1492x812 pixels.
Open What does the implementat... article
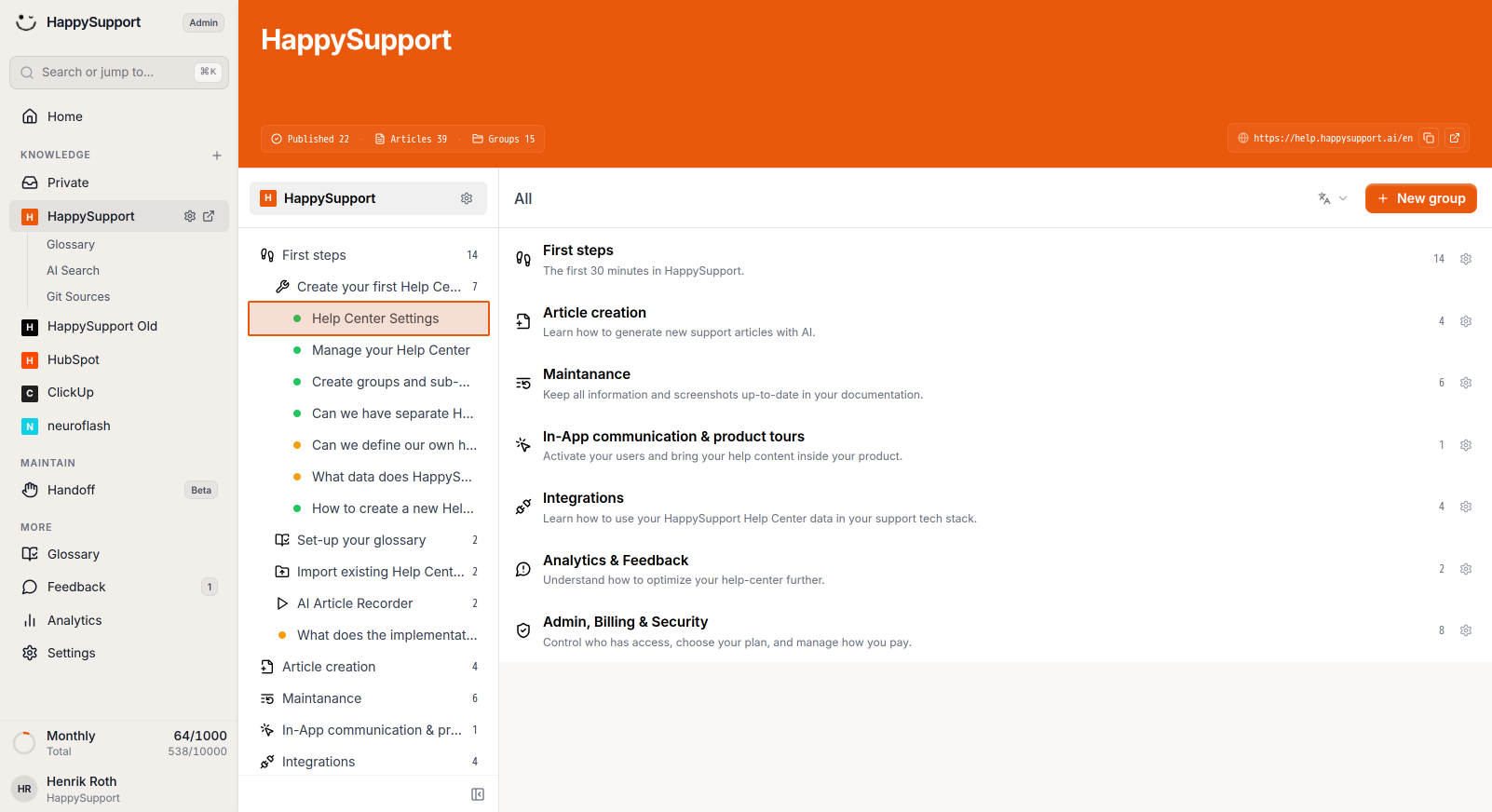click(x=369, y=635)
